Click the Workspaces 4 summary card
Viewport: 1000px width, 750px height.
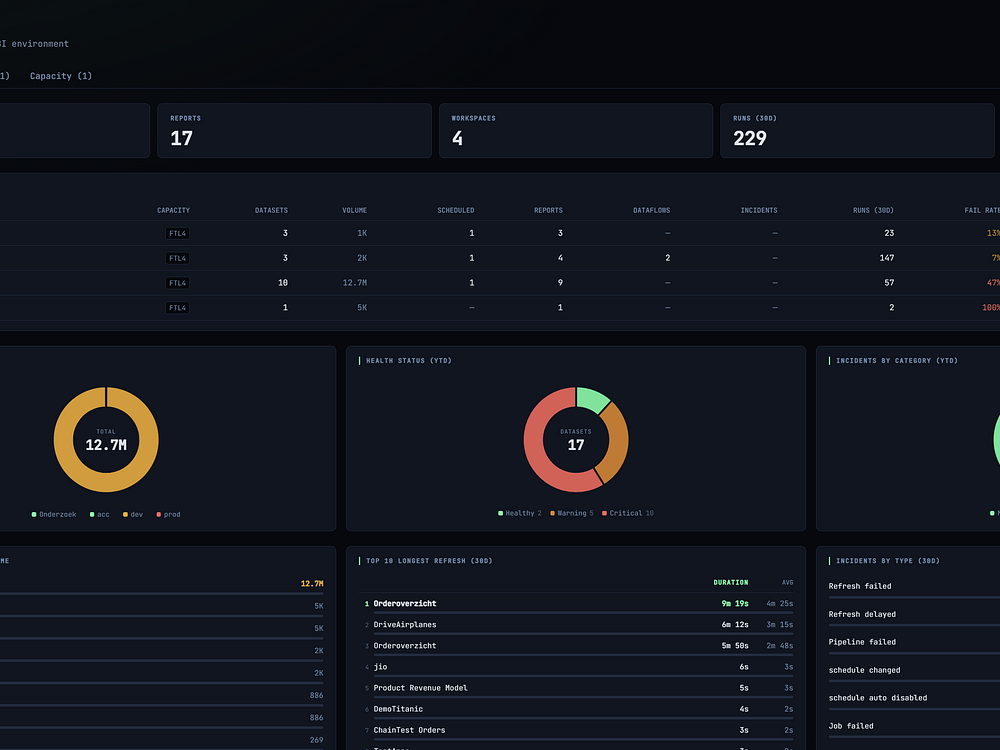click(x=575, y=131)
